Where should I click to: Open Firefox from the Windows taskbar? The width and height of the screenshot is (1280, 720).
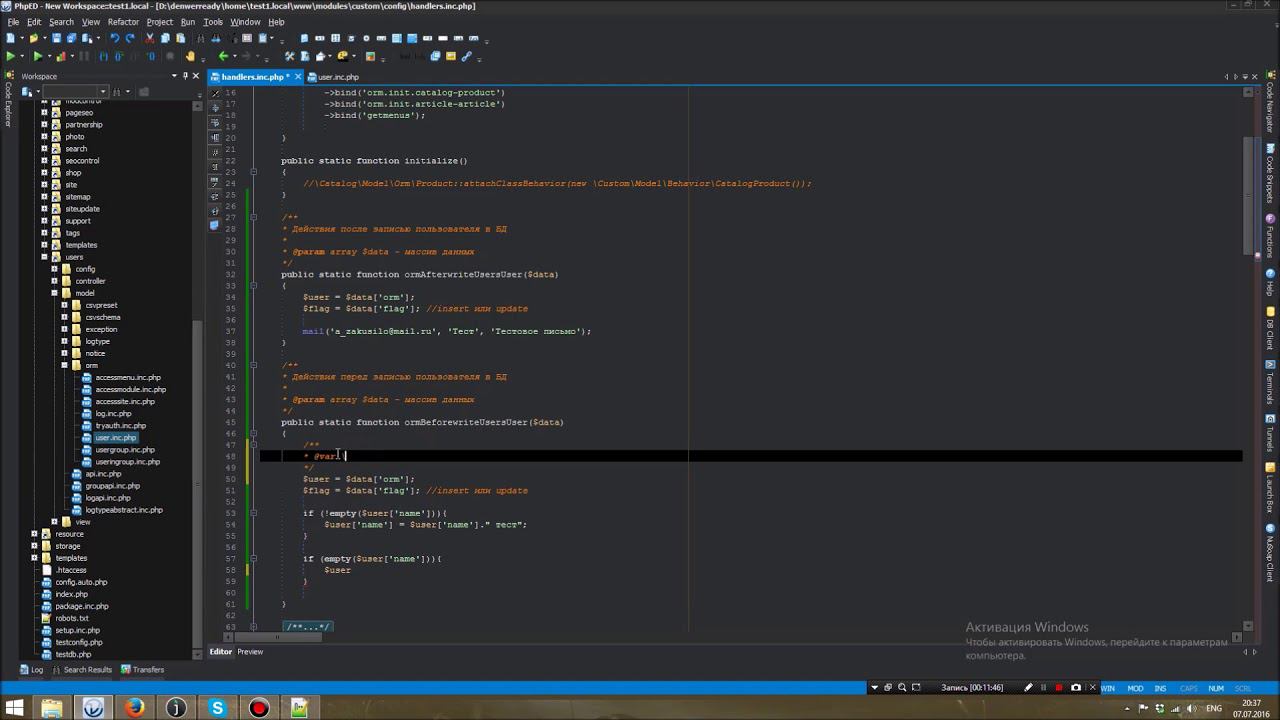point(135,708)
